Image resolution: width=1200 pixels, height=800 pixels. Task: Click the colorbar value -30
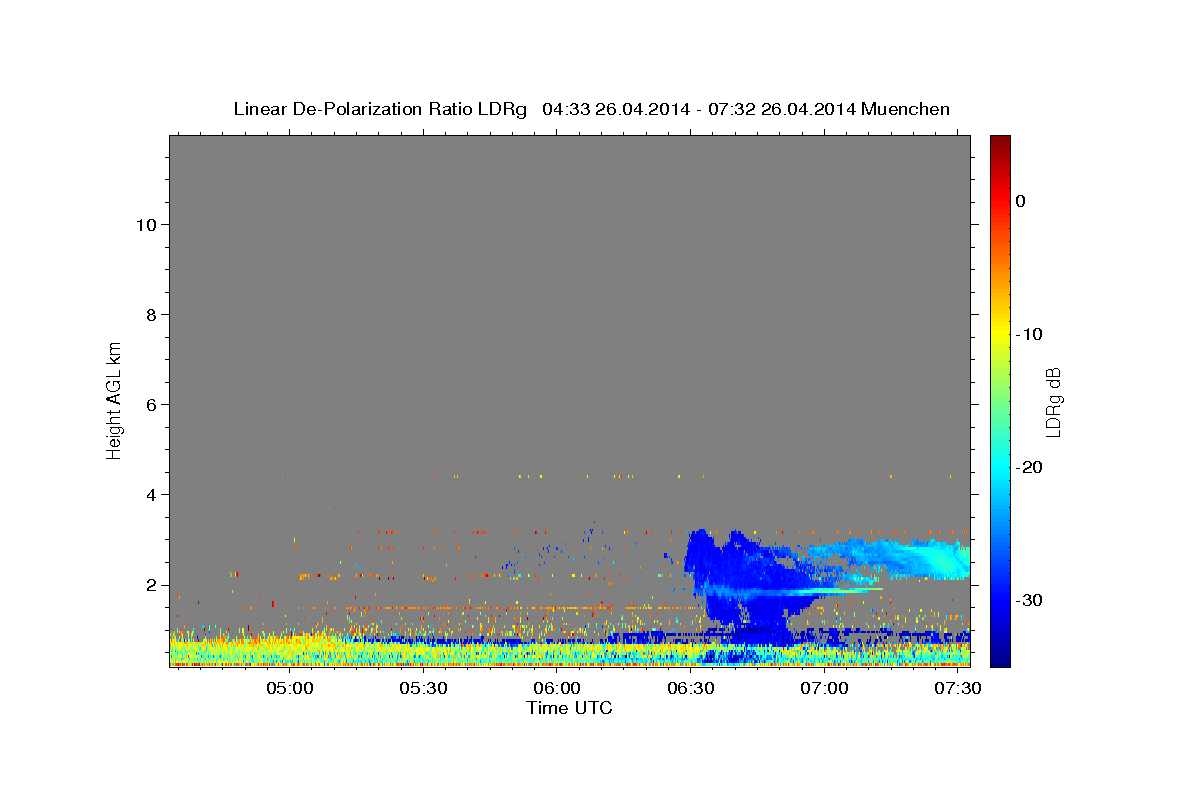coord(1029,600)
